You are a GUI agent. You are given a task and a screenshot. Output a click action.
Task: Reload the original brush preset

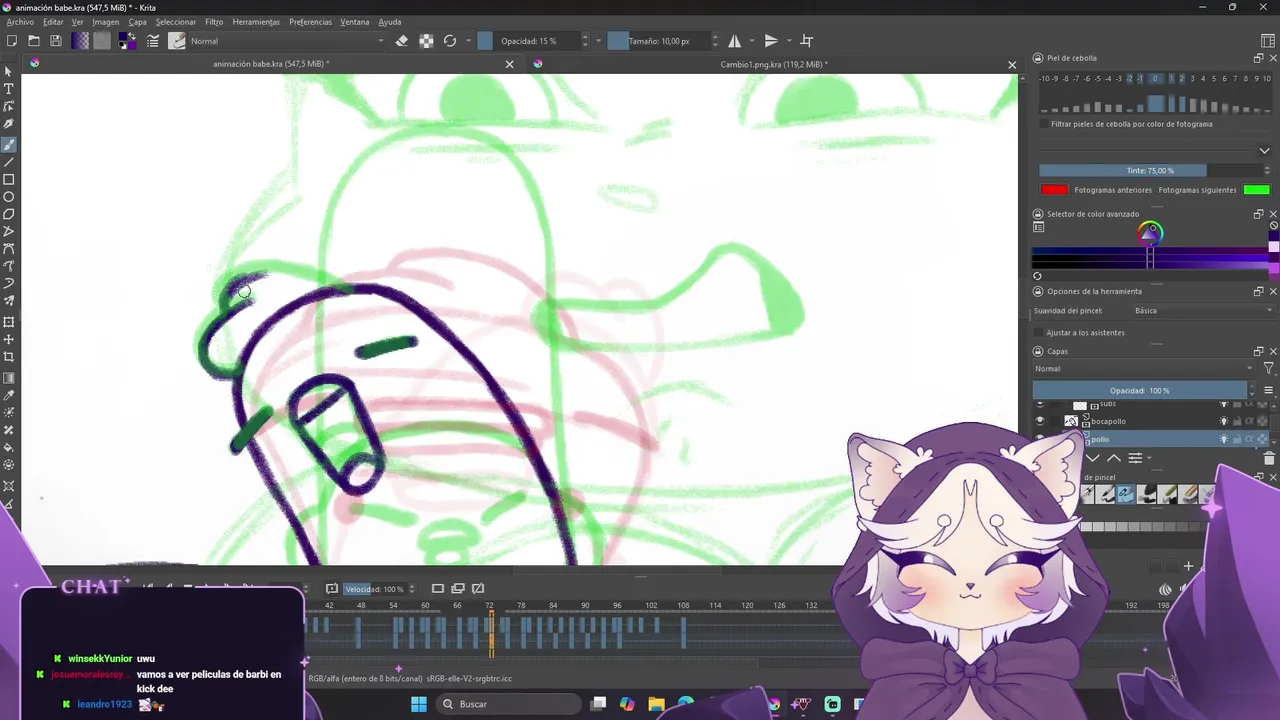(x=450, y=41)
